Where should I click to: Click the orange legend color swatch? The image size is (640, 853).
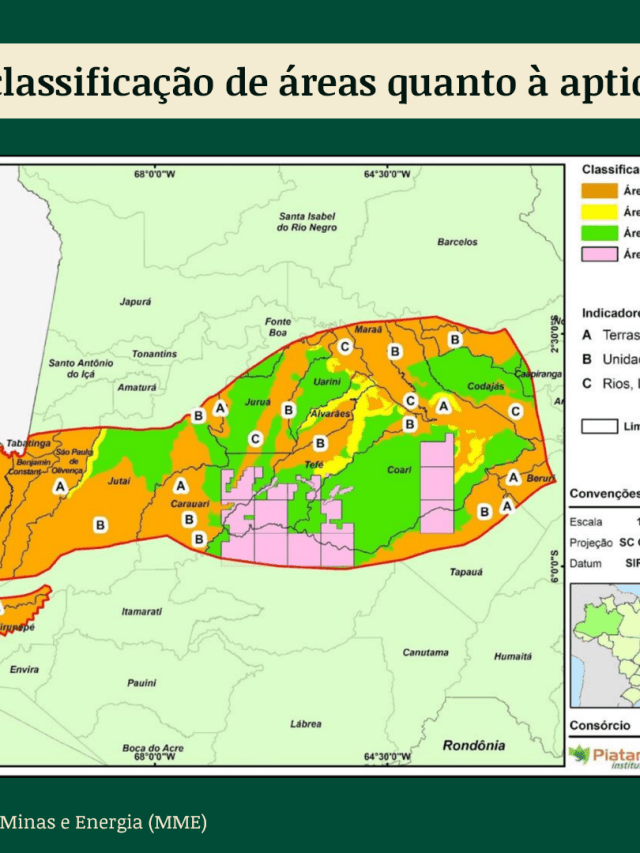coord(599,191)
